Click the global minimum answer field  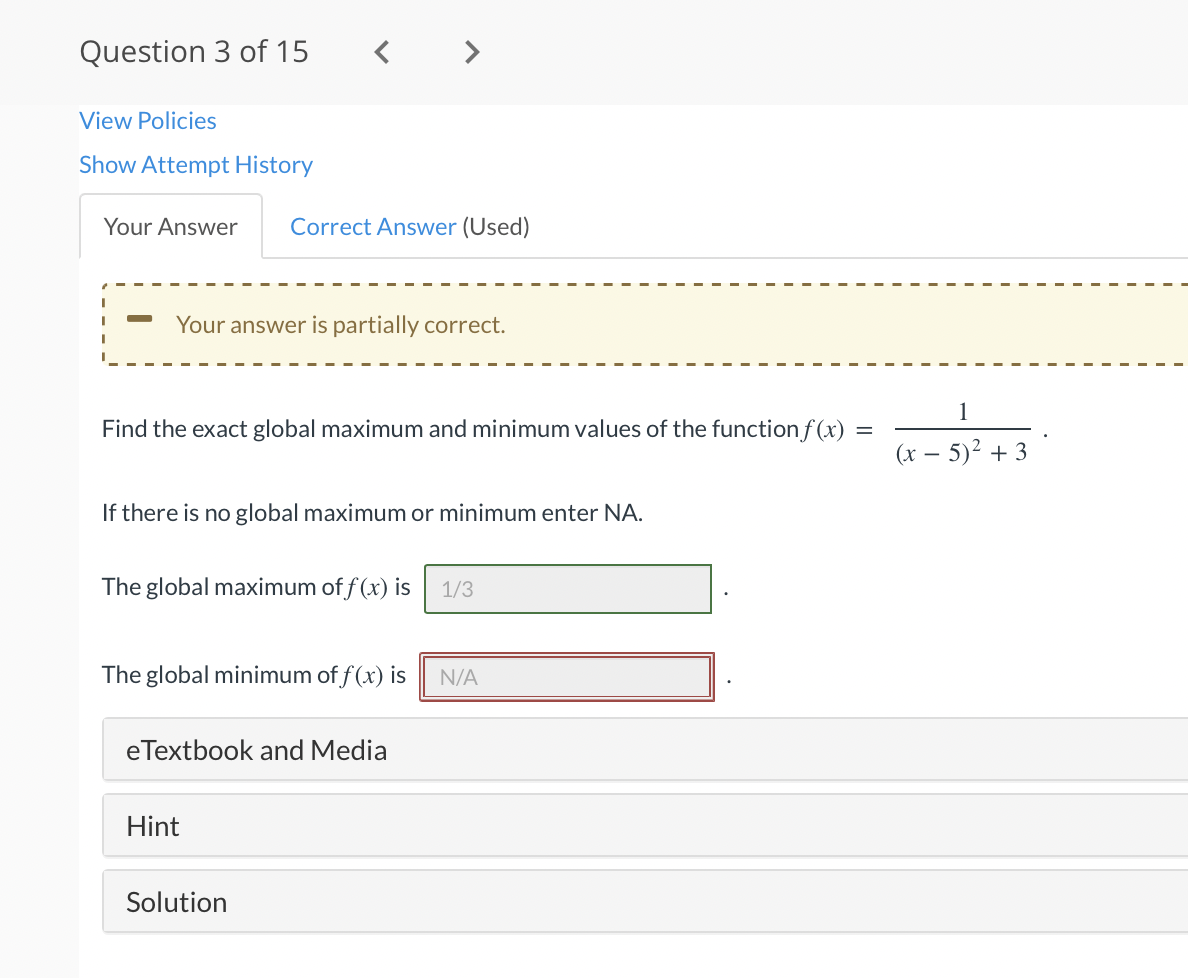tap(567, 676)
